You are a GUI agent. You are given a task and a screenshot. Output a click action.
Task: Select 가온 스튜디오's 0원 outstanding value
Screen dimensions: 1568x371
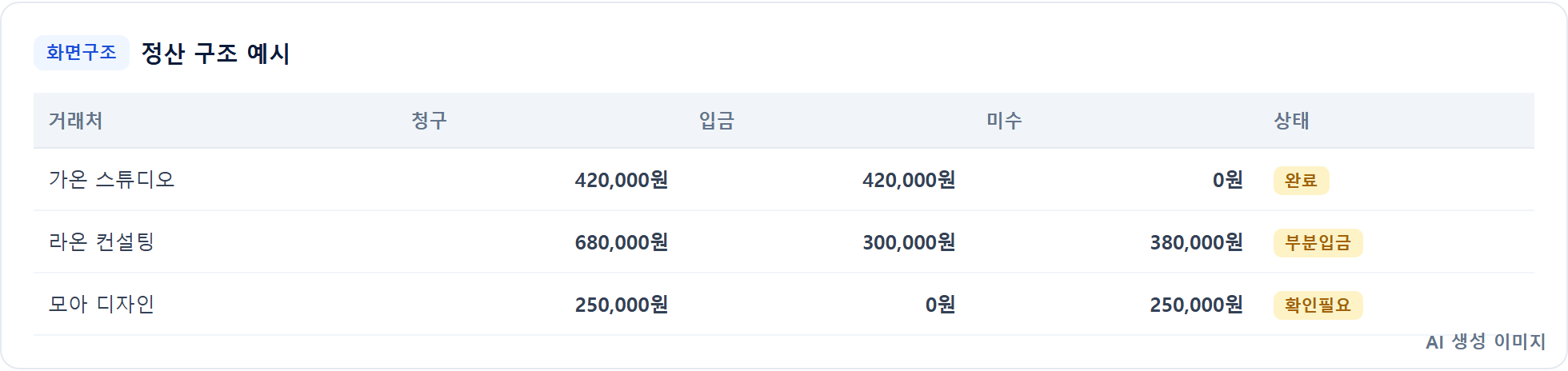tap(1227, 180)
